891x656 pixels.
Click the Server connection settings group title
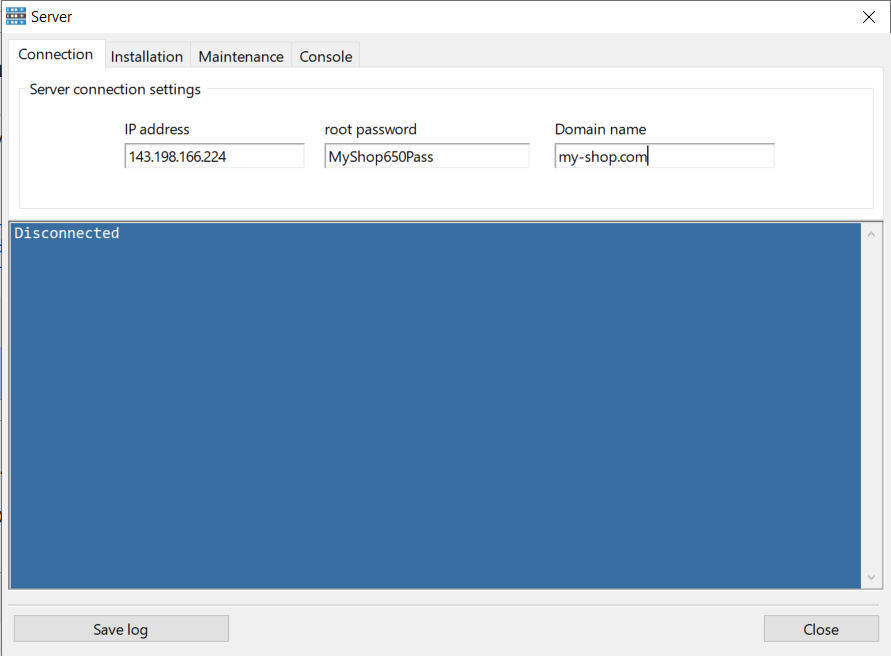(115, 90)
